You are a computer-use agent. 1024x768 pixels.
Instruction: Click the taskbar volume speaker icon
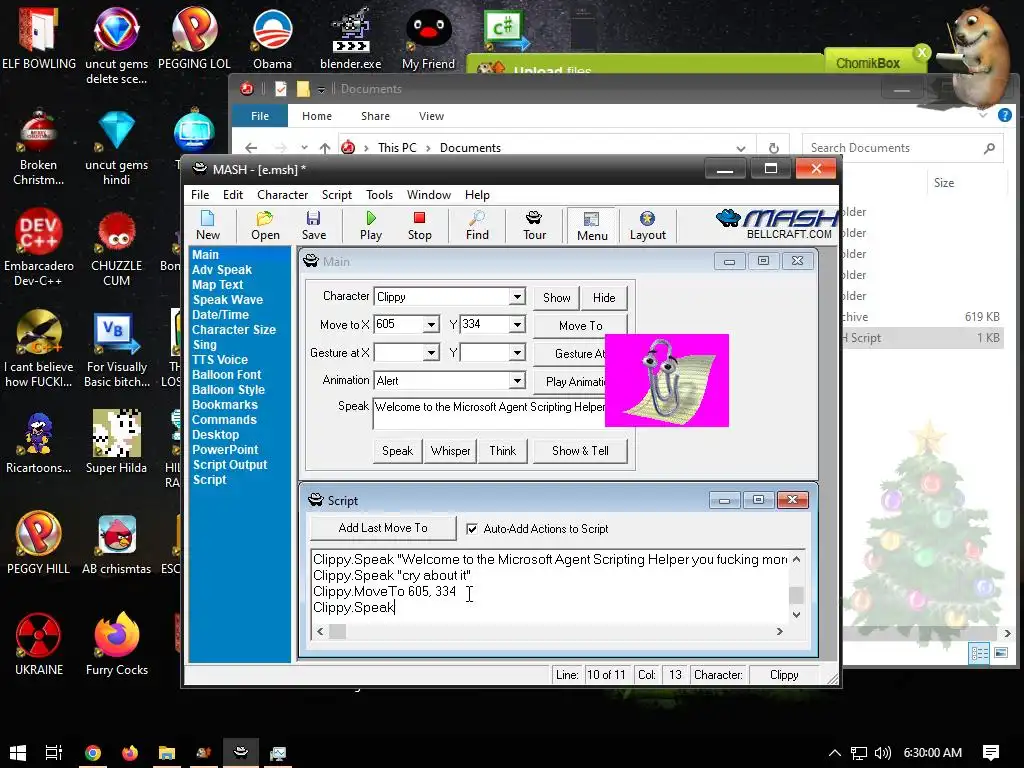(882, 753)
